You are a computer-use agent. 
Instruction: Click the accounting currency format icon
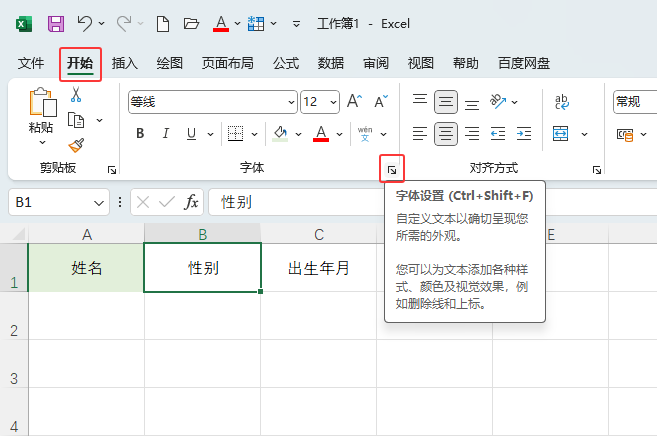pos(625,134)
